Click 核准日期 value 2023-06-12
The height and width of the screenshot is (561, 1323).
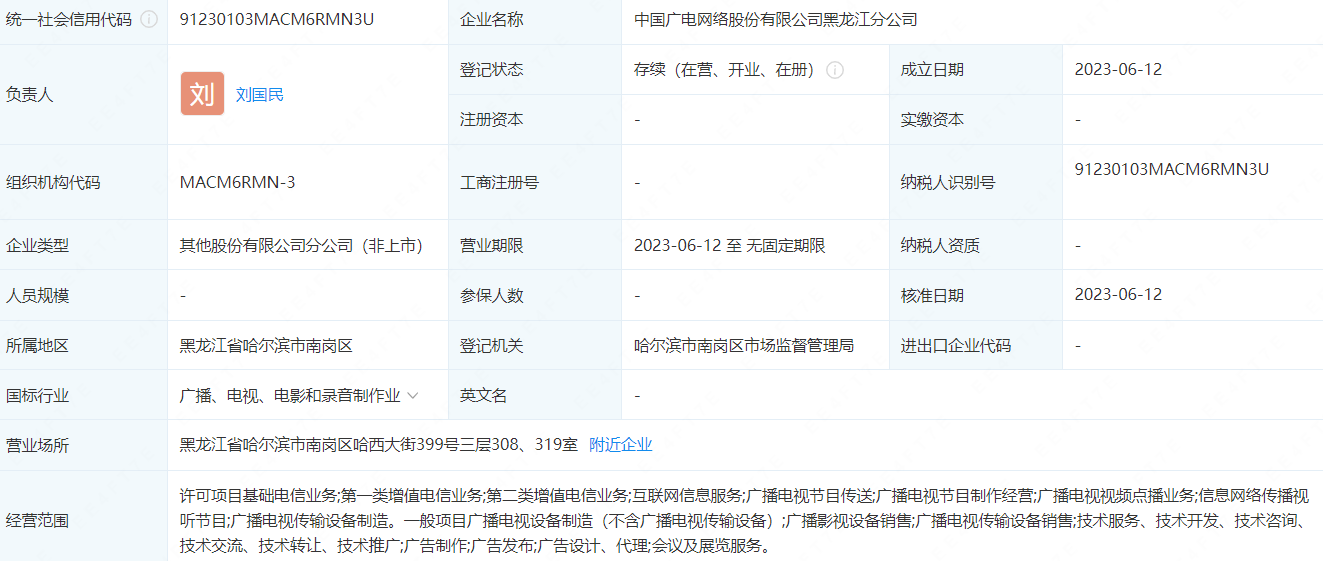tap(1118, 295)
